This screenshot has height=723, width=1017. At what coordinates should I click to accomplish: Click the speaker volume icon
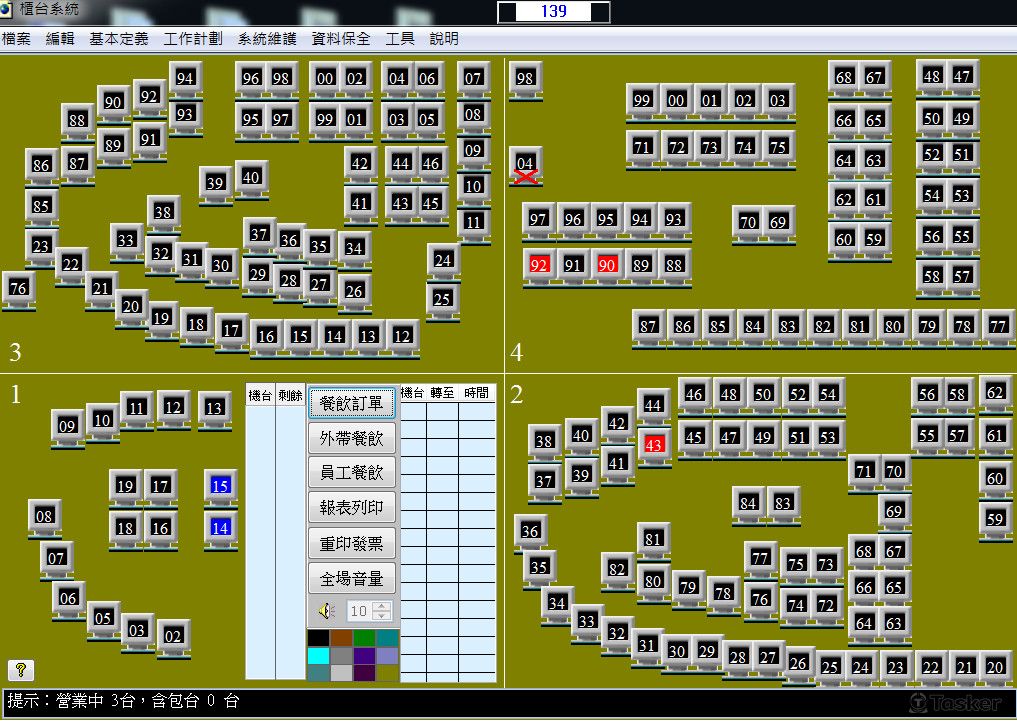click(x=325, y=610)
